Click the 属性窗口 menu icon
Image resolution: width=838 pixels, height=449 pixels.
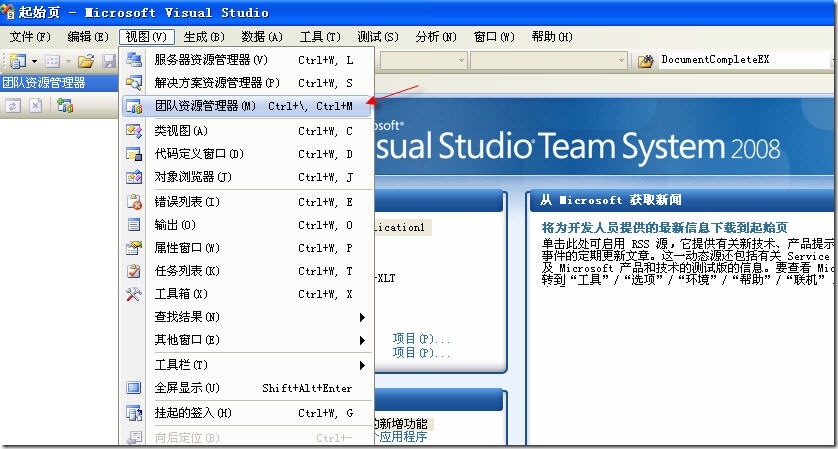134,247
